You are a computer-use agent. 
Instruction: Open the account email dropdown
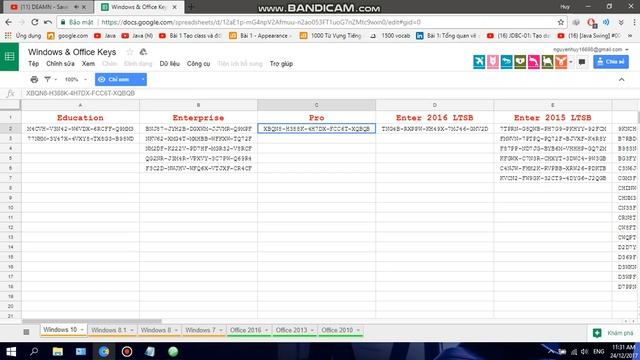(x=627, y=49)
